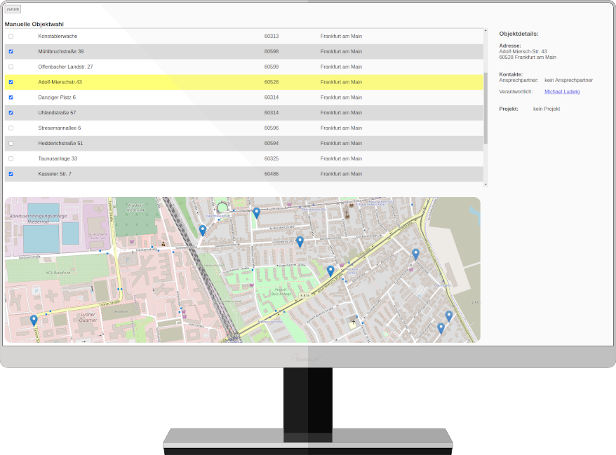
Task: Click the lower pin of the two adjacent southeast markers
Action: pos(441,327)
